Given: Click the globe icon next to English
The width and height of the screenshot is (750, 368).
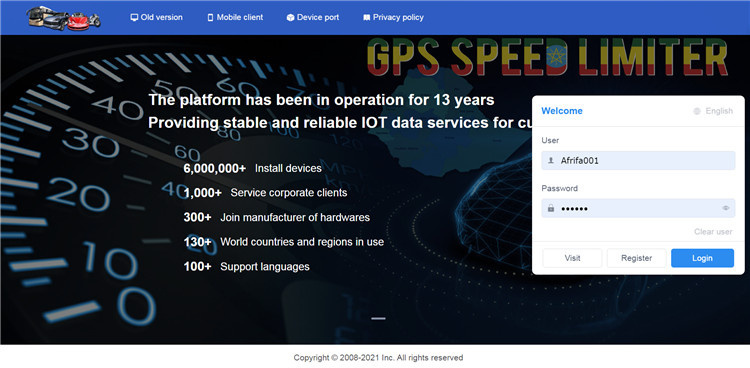Looking at the screenshot, I should coord(697,111).
